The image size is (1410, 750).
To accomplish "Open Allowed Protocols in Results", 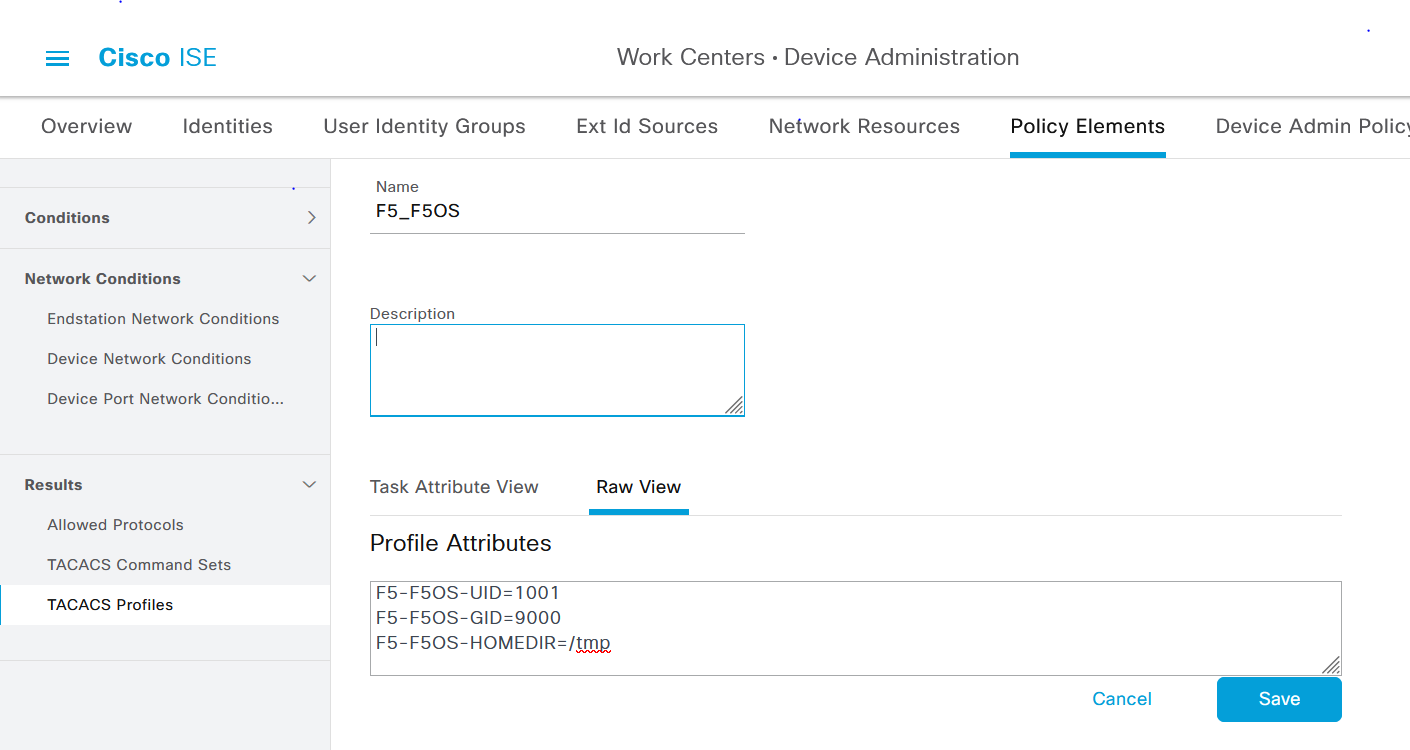I will click(115, 525).
